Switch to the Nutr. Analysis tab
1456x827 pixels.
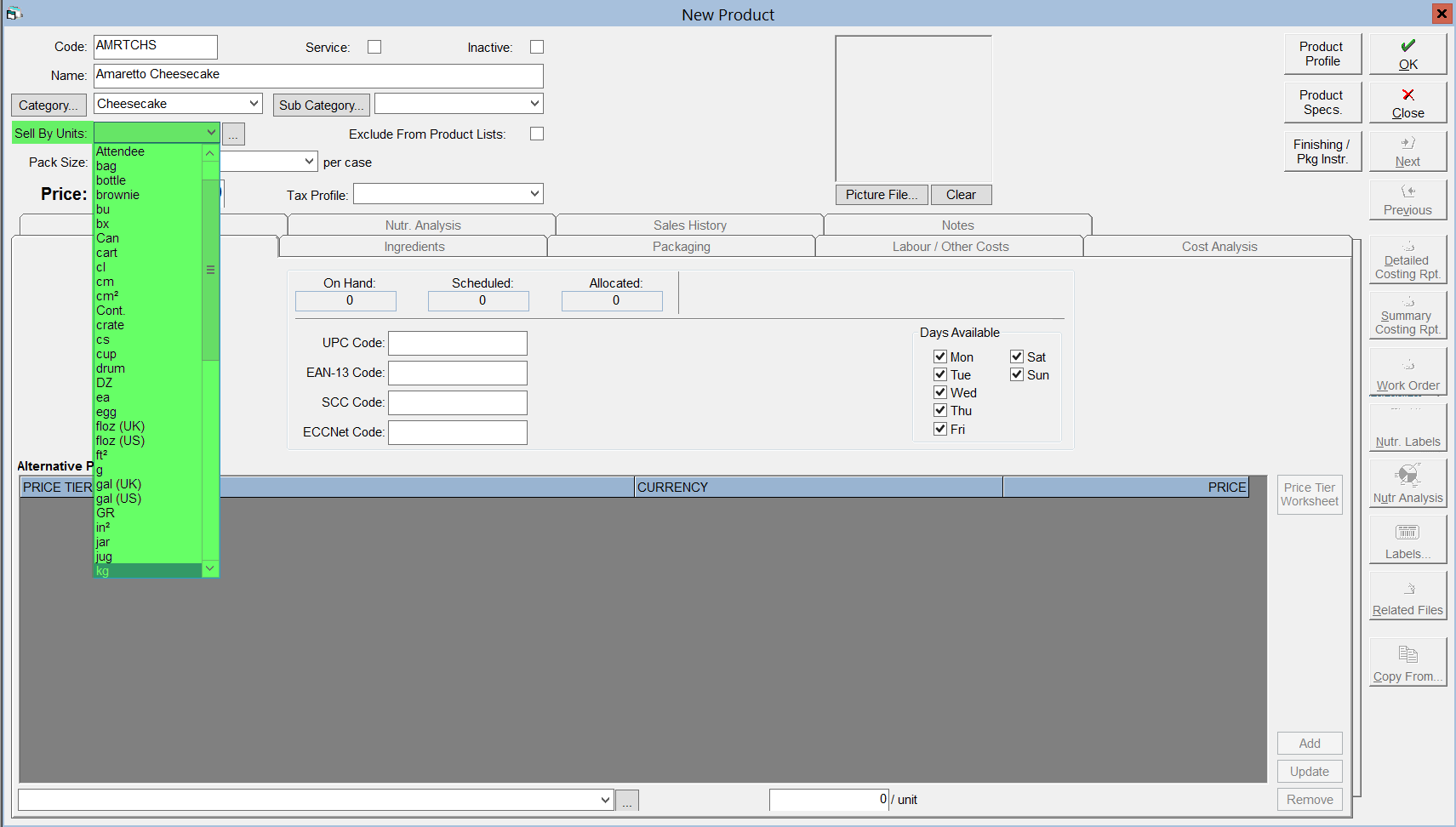point(422,225)
